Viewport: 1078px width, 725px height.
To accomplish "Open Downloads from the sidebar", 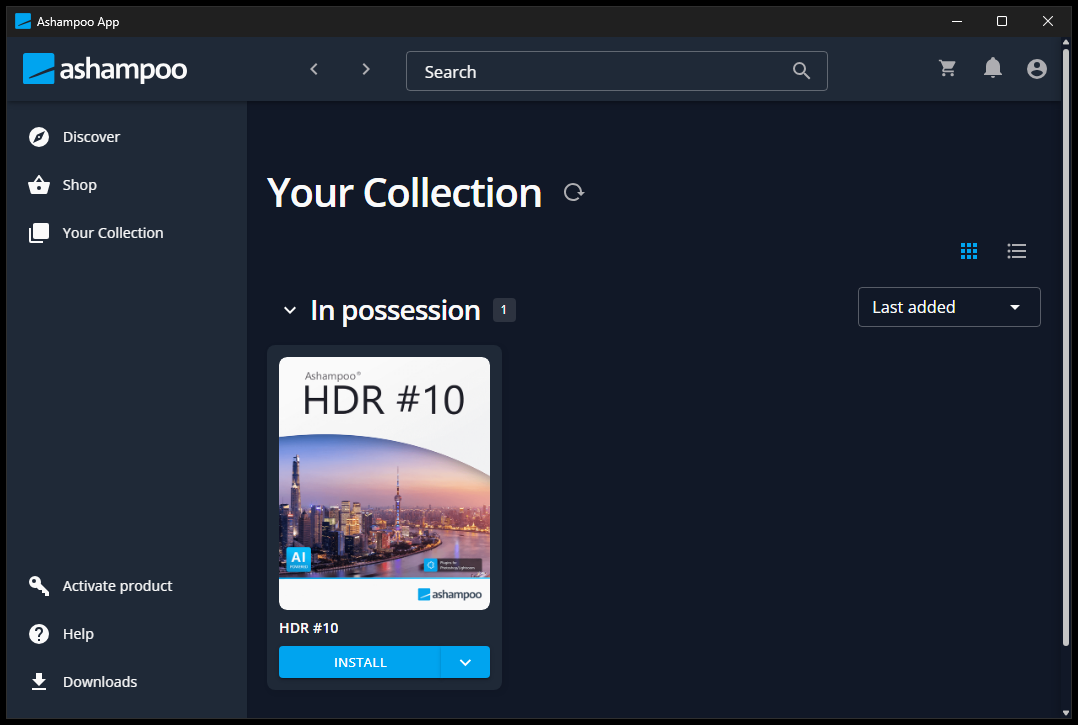I will (x=83, y=682).
